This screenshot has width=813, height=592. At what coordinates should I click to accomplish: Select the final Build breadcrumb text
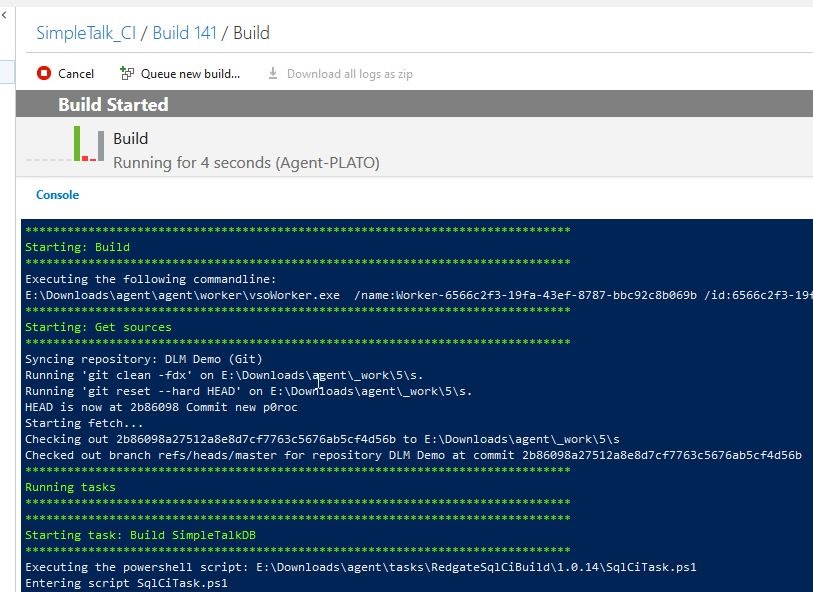tap(251, 33)
